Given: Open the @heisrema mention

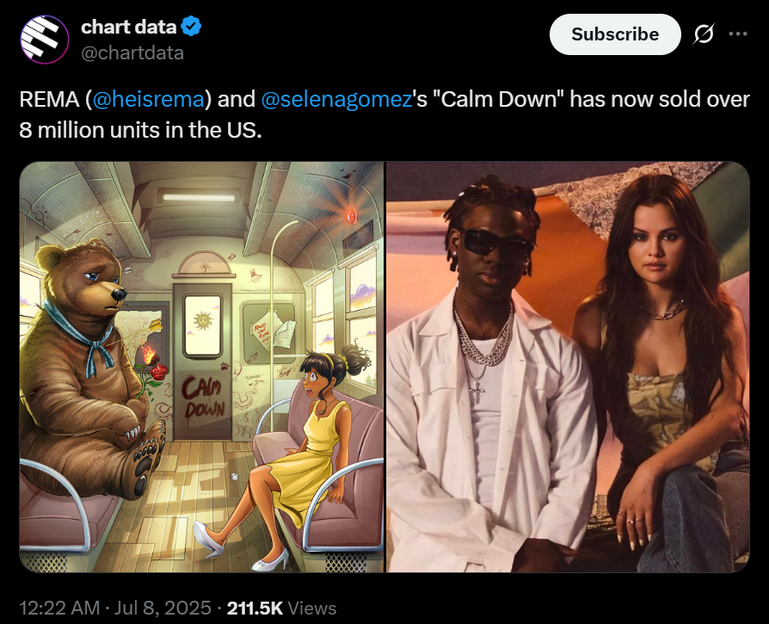Looking at the screenshot, I should pyautogui.click(x=149, y=101).
